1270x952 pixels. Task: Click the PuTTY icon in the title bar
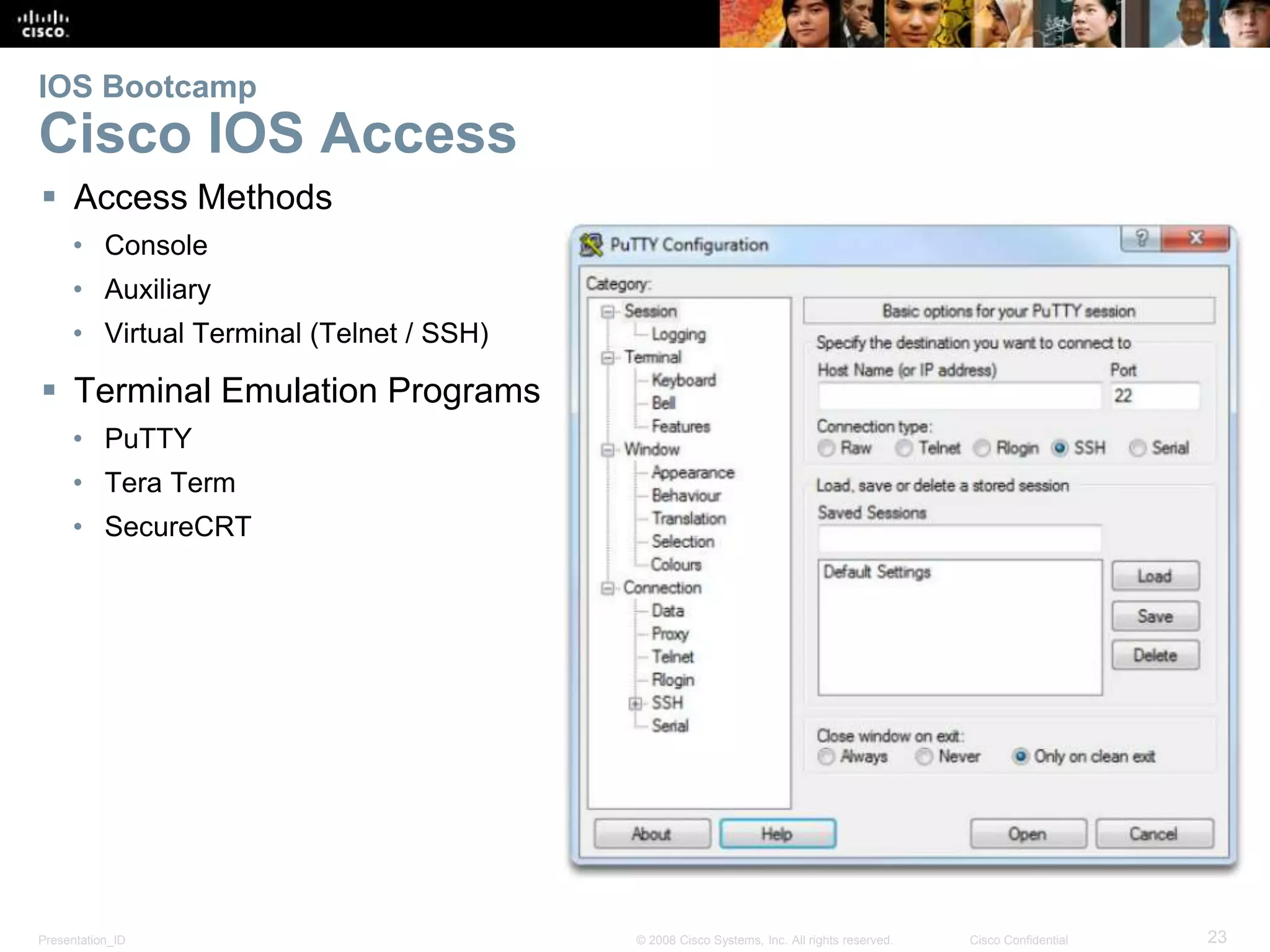tap(591, 245)
